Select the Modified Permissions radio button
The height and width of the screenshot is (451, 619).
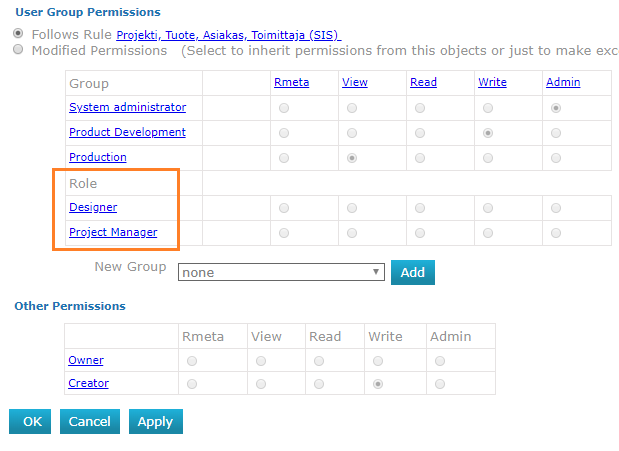pyautogui.click(x=18, y=49)
